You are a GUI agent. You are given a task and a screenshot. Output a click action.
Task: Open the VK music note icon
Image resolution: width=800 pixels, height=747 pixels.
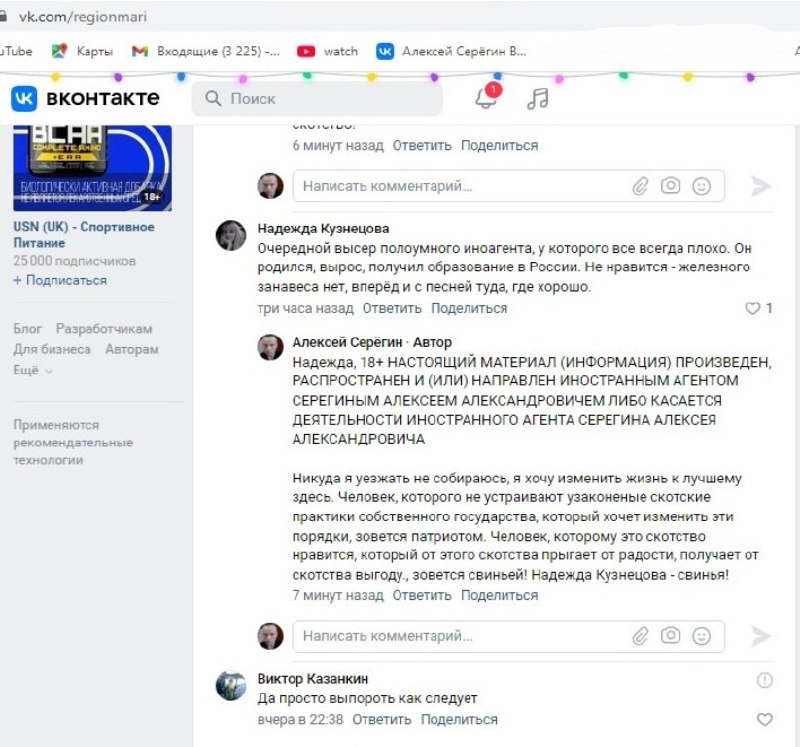(537, 98)
